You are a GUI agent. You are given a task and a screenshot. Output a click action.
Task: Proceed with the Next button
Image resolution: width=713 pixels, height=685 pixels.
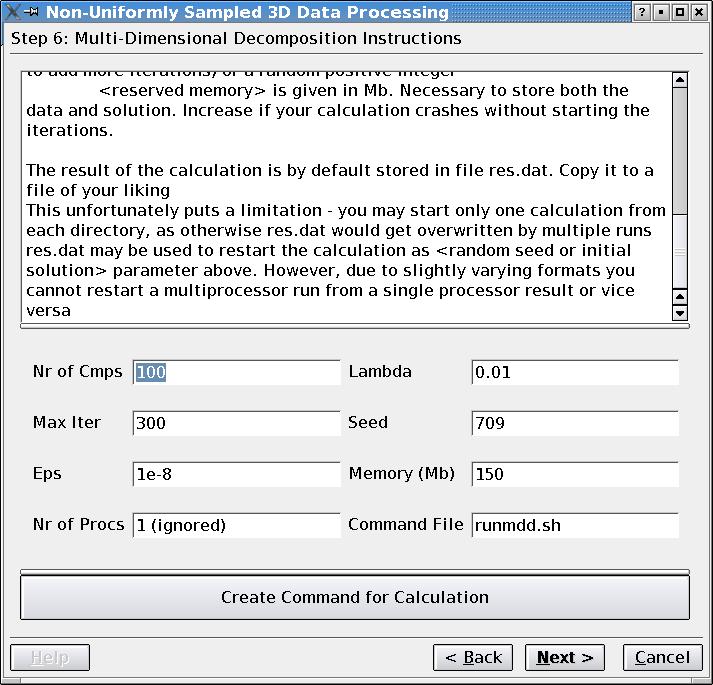coord(565,657)
